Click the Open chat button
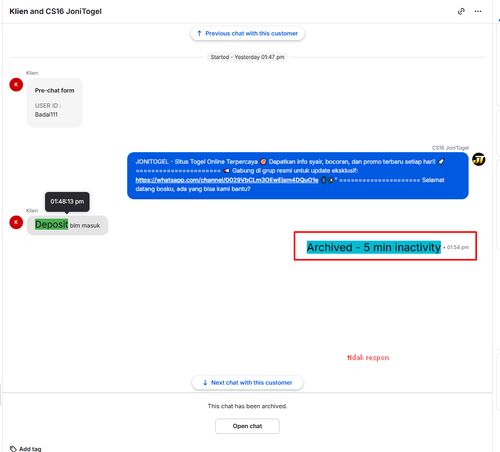The width and height of the screenshot is (500, 452). coord(247,426)
